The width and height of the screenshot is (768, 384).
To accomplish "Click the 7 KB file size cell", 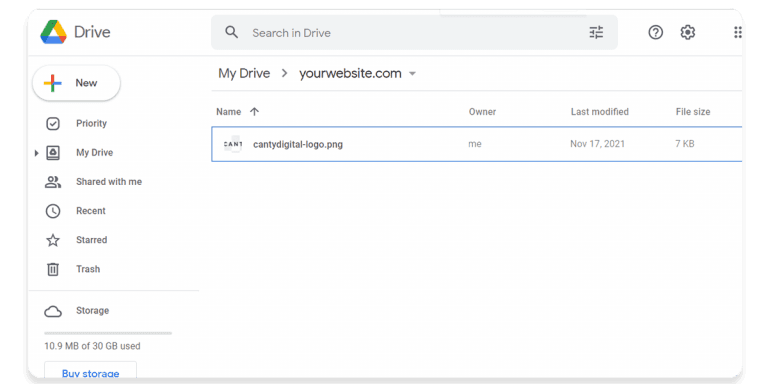I will pos(685,144).
